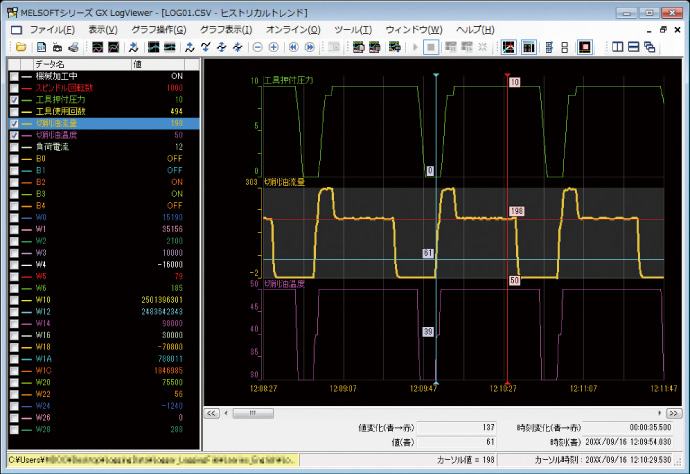Open the オンライン(O) menu
Viewport: 690px width, 474px height.
pyautogui.click(x=293, y=30)
